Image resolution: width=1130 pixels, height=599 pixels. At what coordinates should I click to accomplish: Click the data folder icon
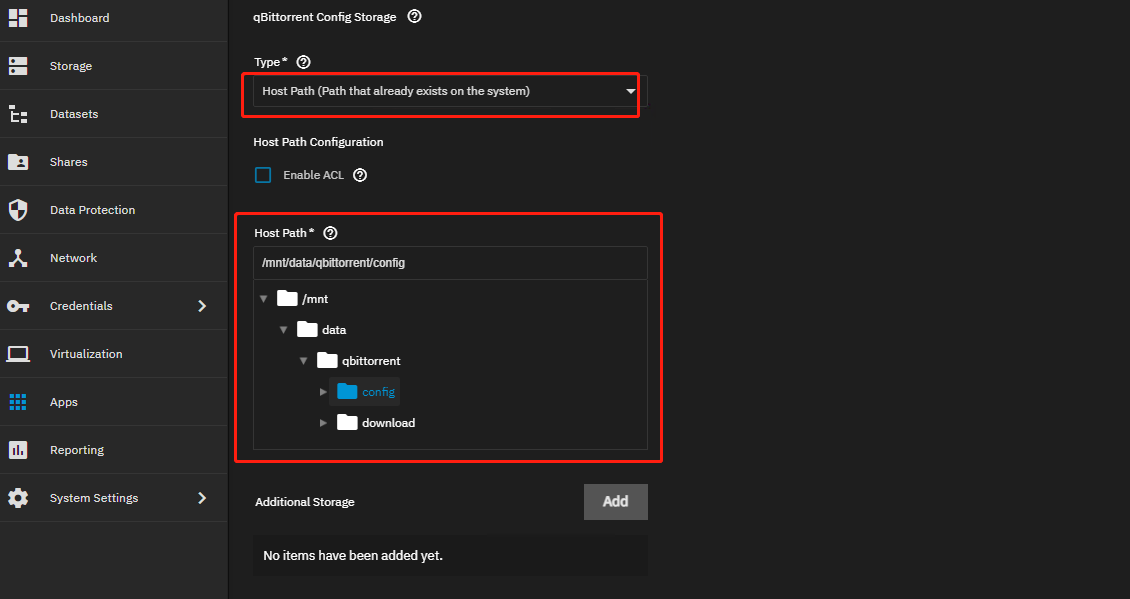click(307, 329)
